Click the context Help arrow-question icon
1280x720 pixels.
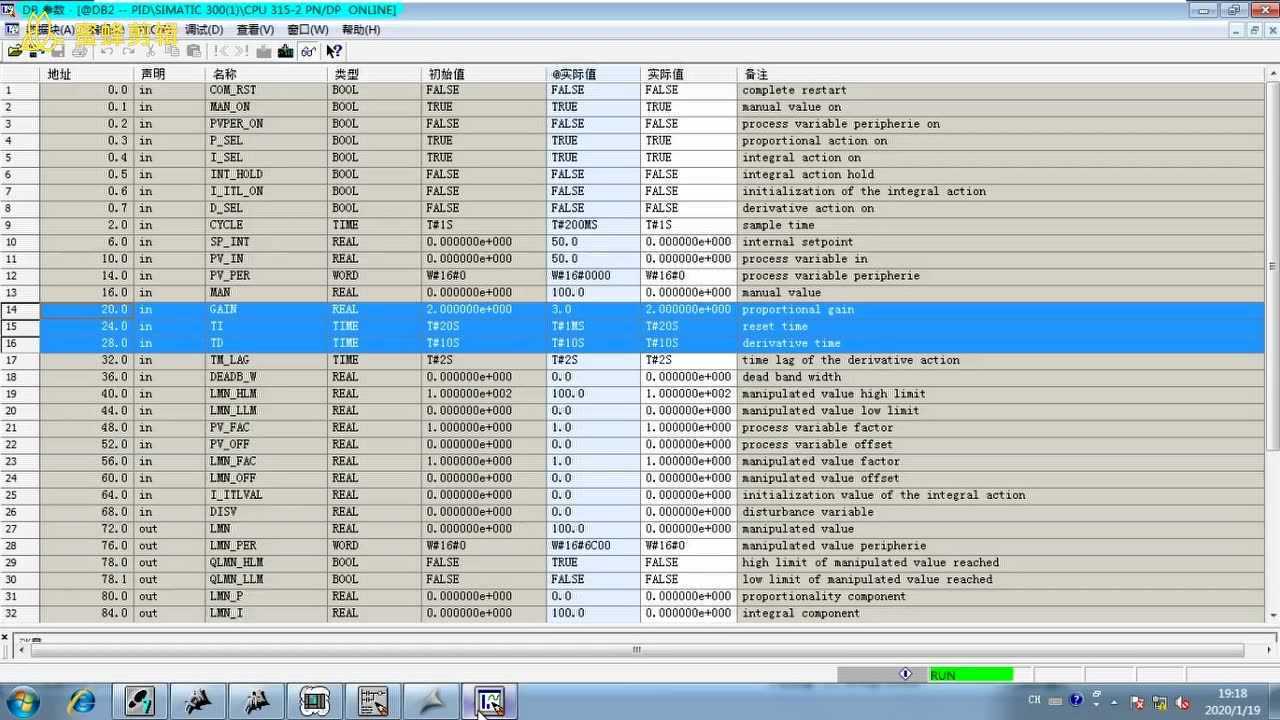pyautogui.click(x=334, y=51)
